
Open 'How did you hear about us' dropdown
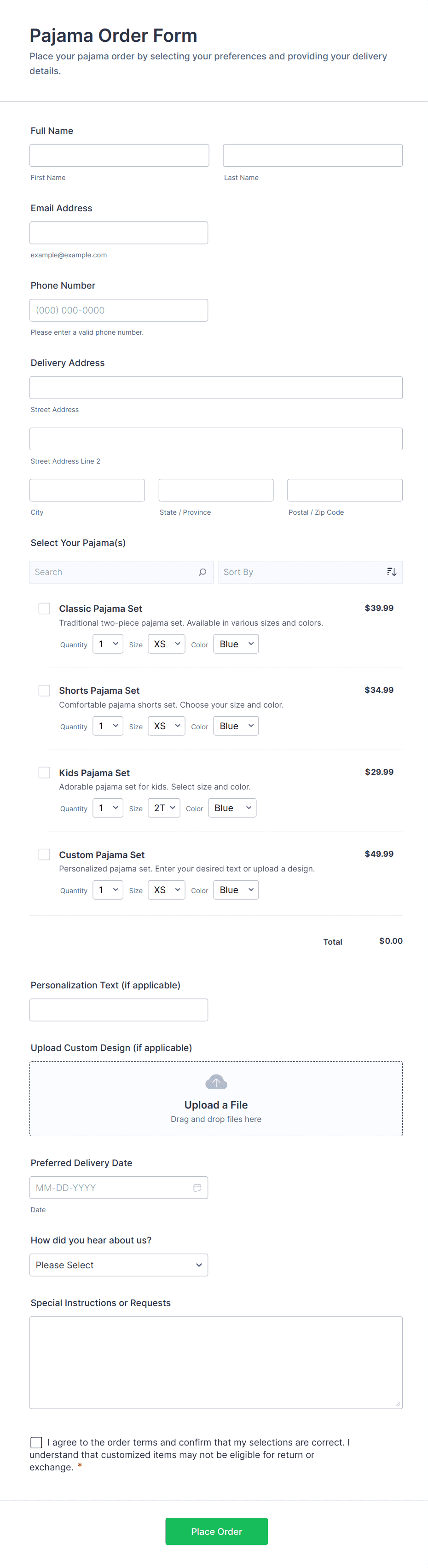[119, 1265]
